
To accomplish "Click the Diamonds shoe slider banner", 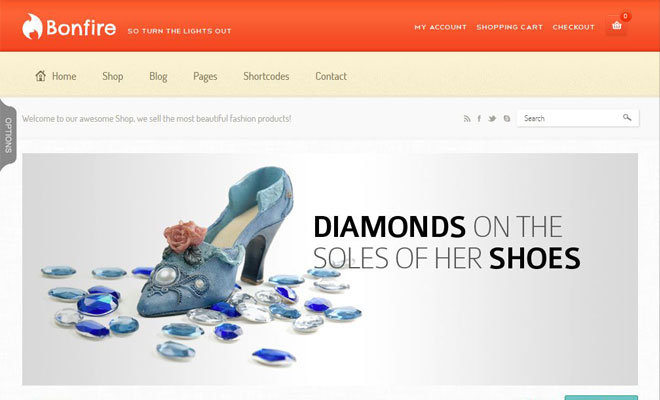I will click(x=330, y=269).
